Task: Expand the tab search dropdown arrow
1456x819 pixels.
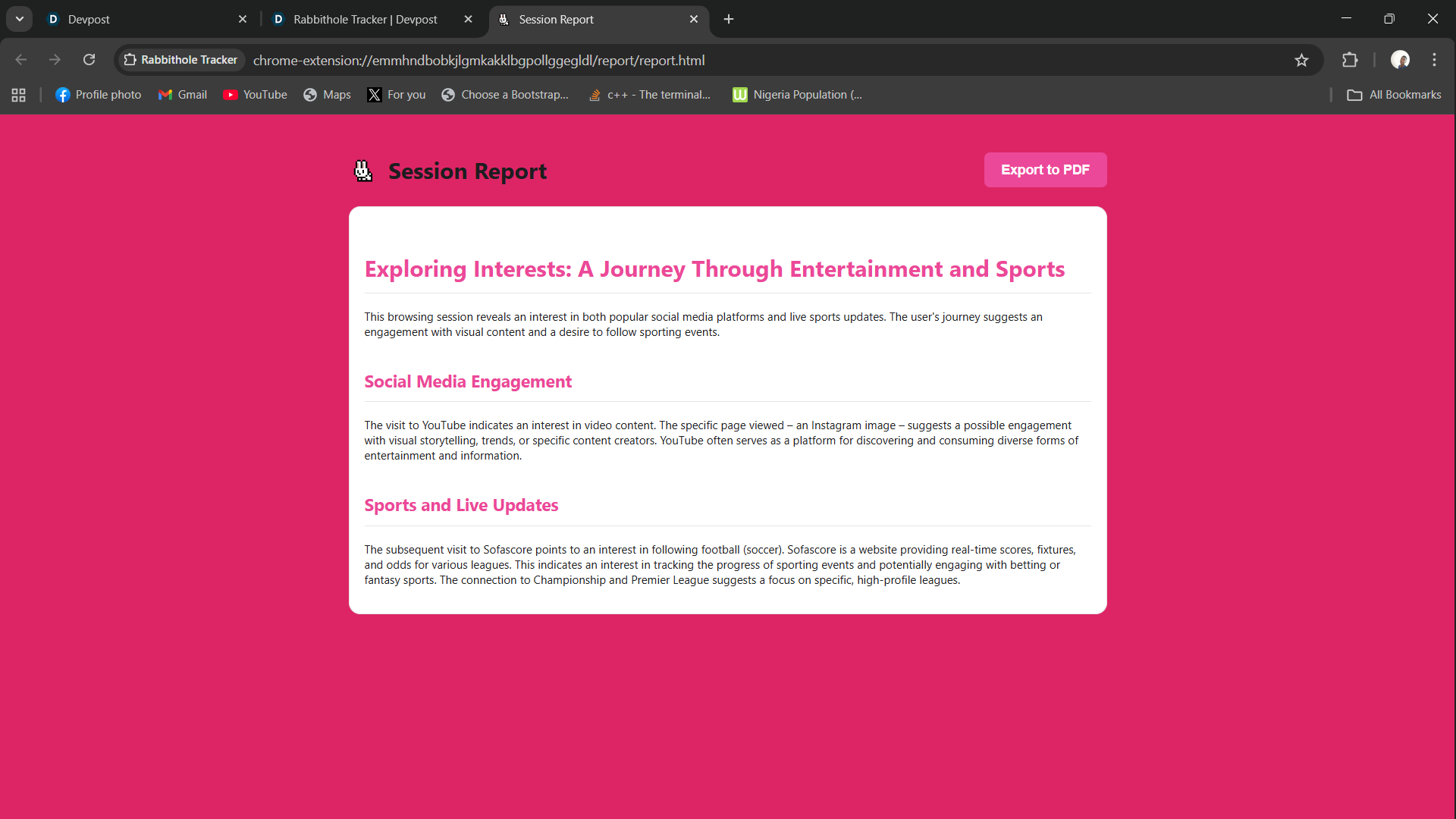Action: click(20, 19)
